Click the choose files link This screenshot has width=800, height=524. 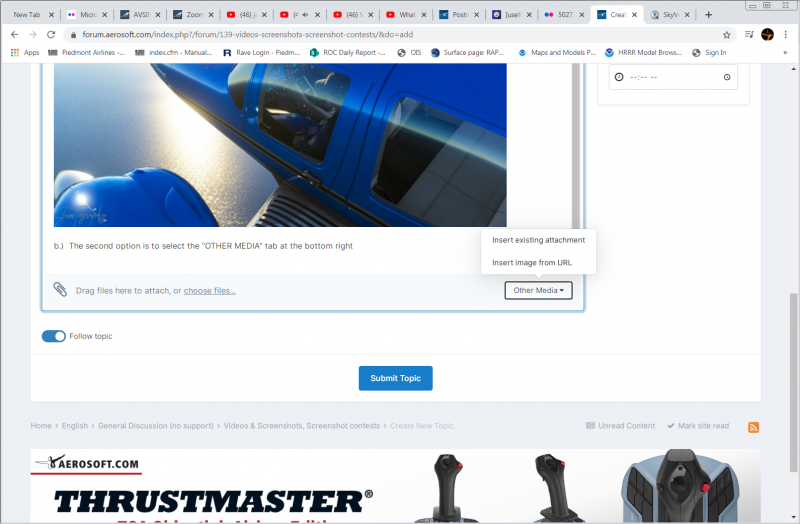click(x=210, y=291)
